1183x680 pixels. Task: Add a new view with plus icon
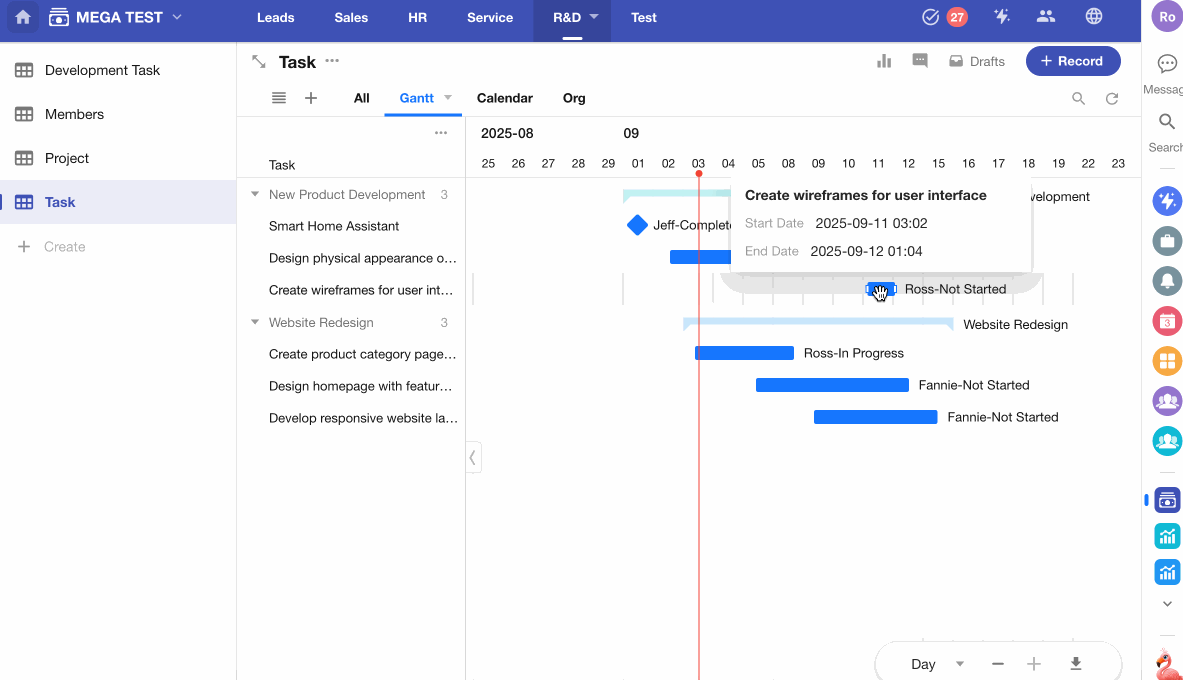tap(311, 98)
